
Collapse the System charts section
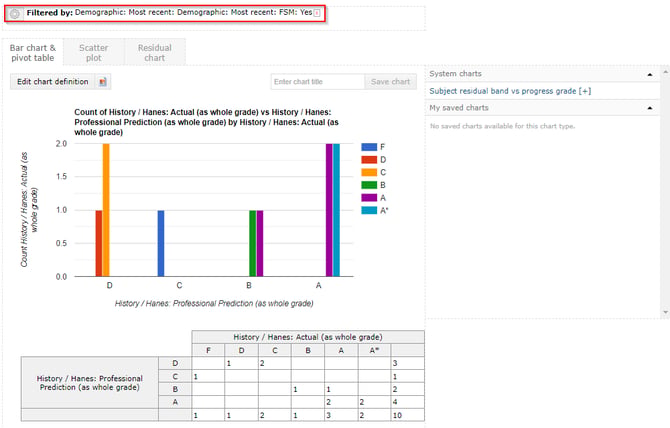click(649, 74)
